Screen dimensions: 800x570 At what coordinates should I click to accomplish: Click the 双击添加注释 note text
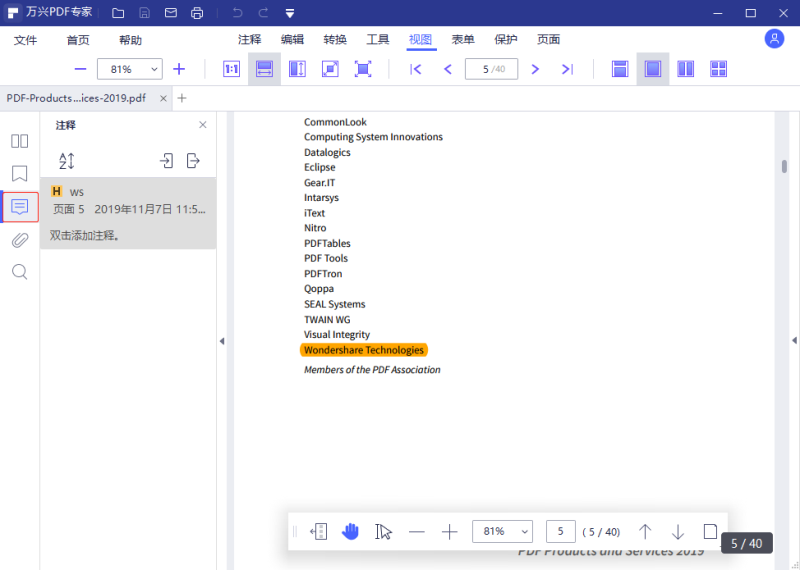(85, 235)
